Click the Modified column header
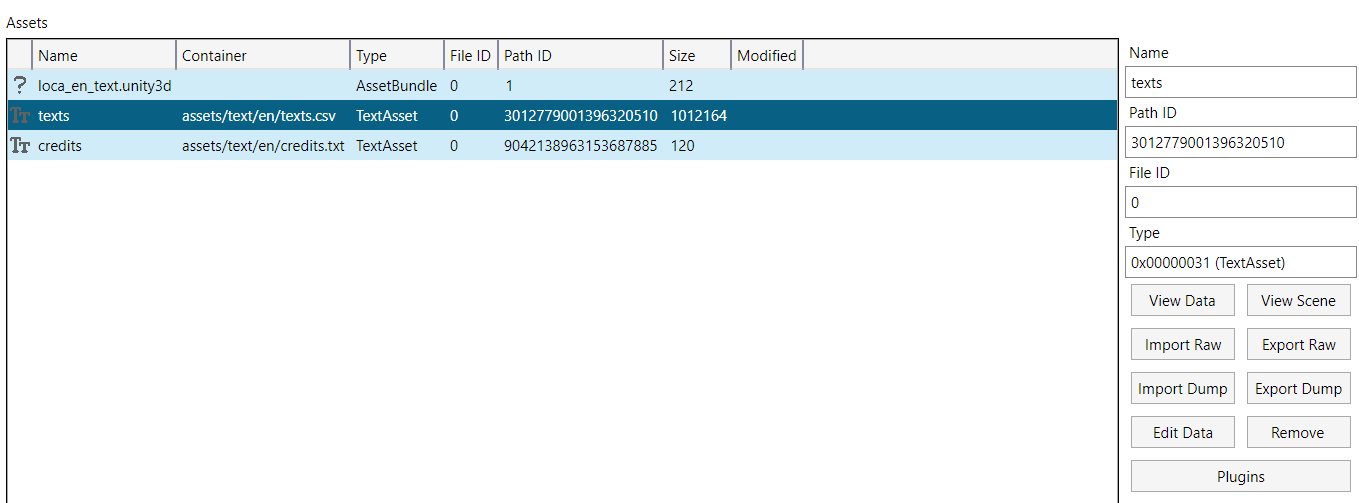 767,56
